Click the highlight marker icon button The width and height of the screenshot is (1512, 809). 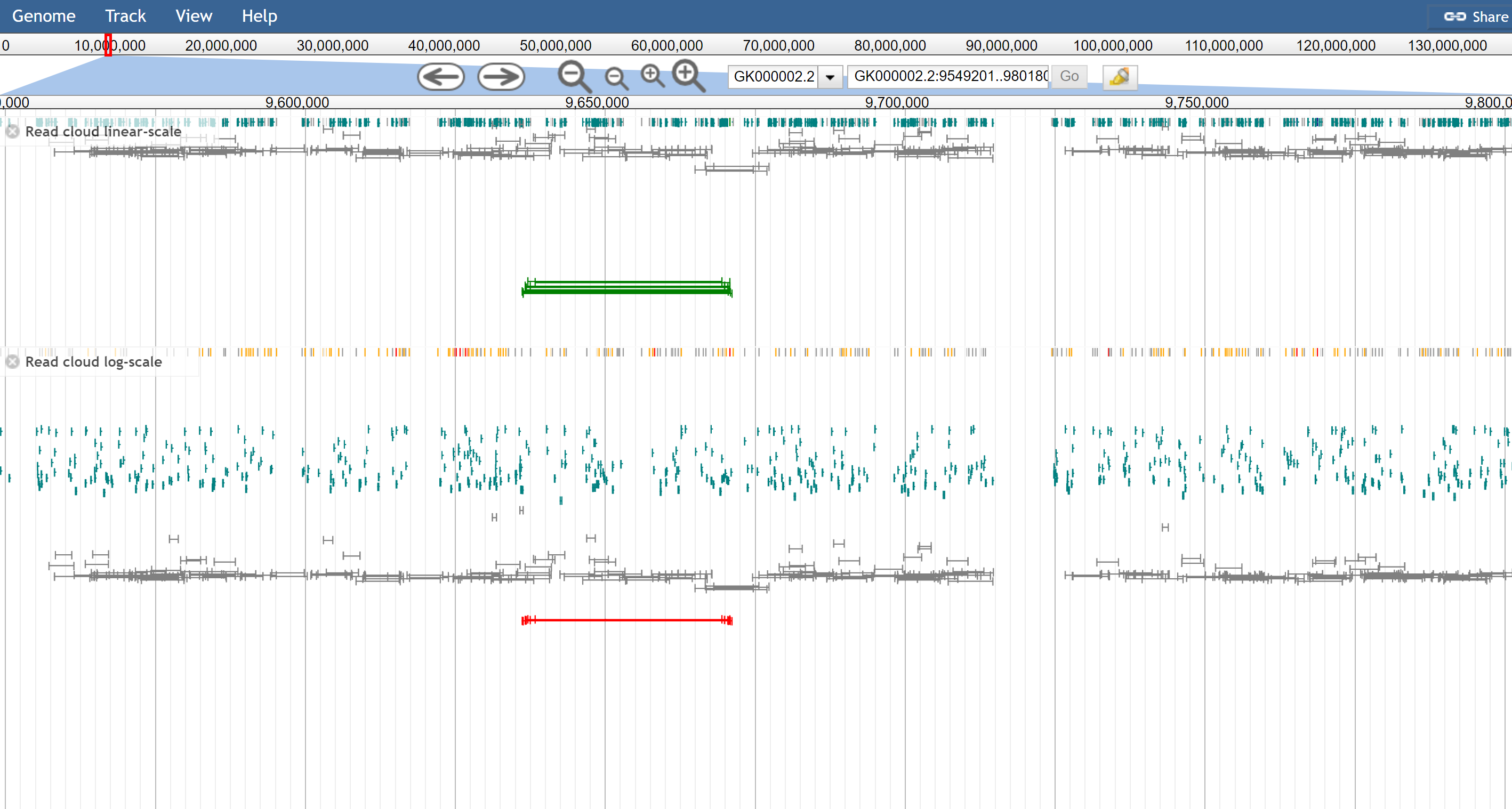[x=1119, y=77]
